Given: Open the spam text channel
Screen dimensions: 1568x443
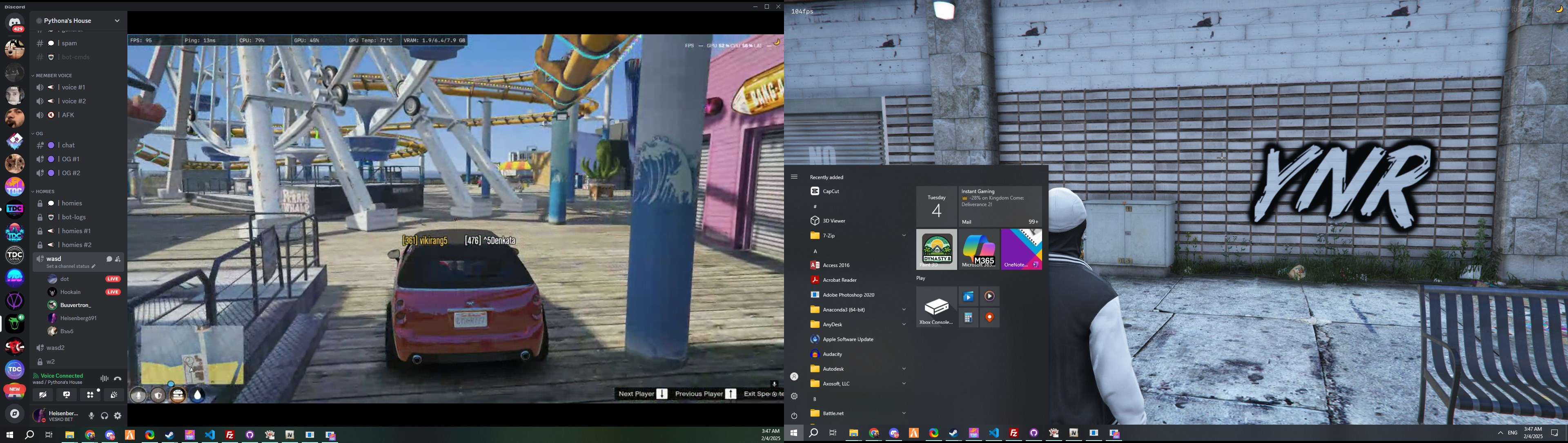Looking at the screenshot, I should tap(69, 44).
